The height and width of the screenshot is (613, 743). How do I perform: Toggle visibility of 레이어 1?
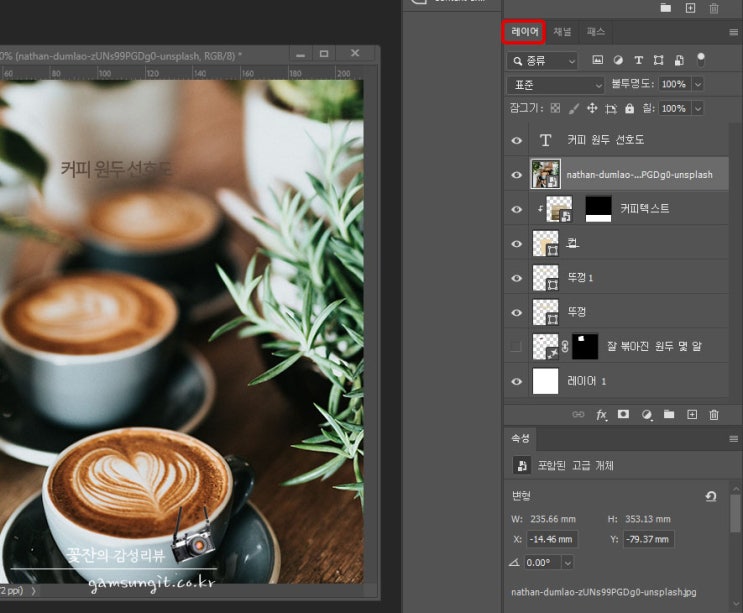516,381
